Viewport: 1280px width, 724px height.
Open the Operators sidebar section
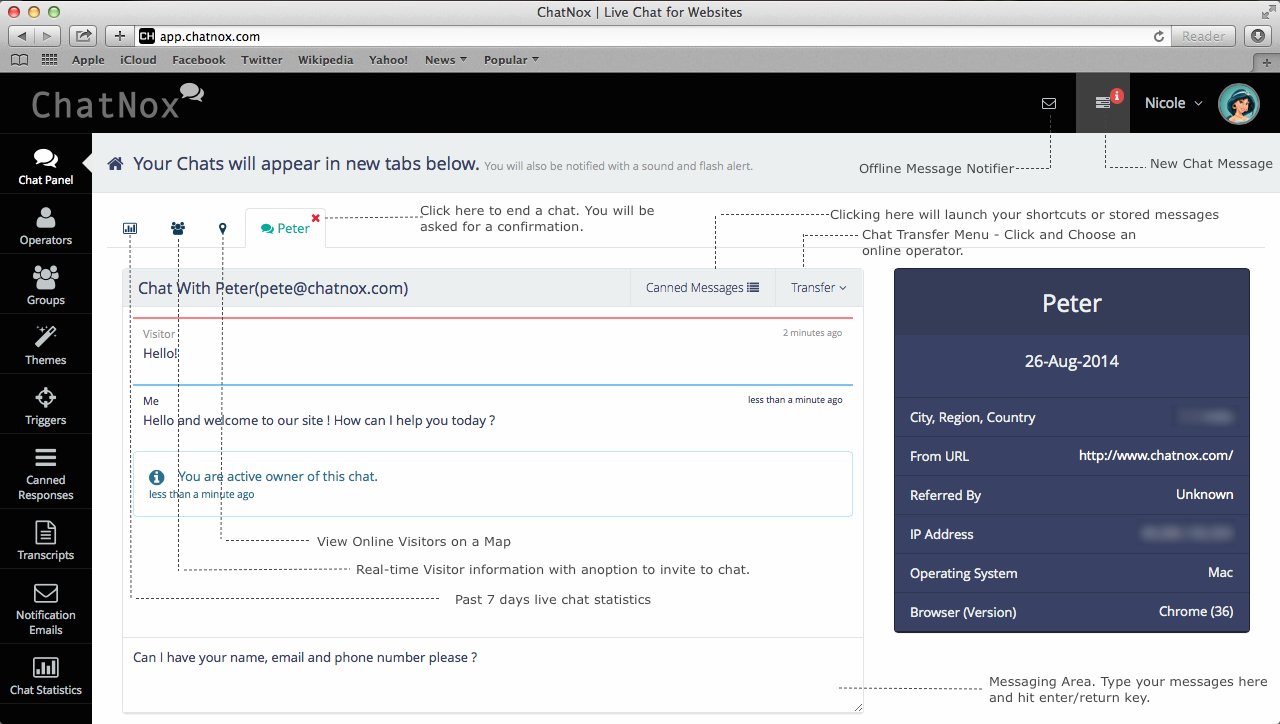click(45, 225)
